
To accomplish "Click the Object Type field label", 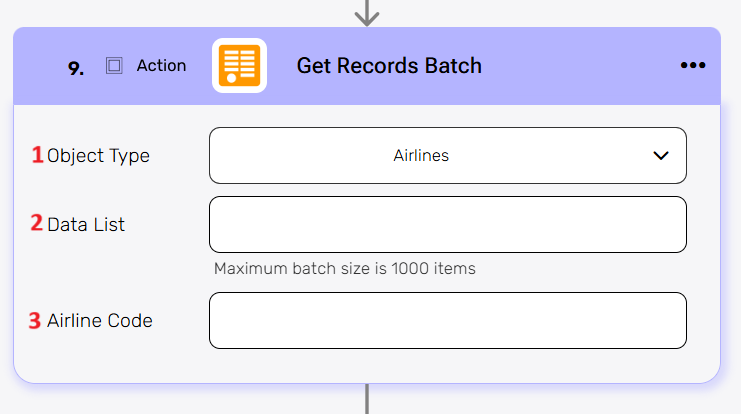I will 98,156.
